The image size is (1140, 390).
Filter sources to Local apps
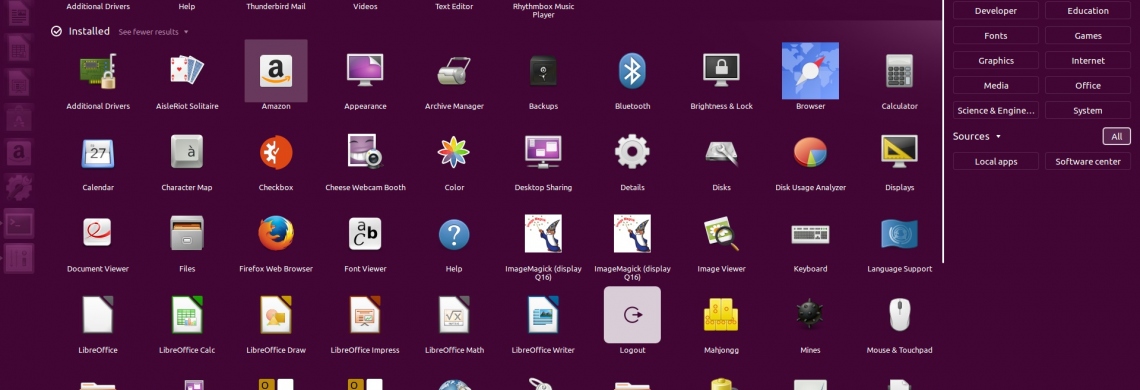point(995,162)
